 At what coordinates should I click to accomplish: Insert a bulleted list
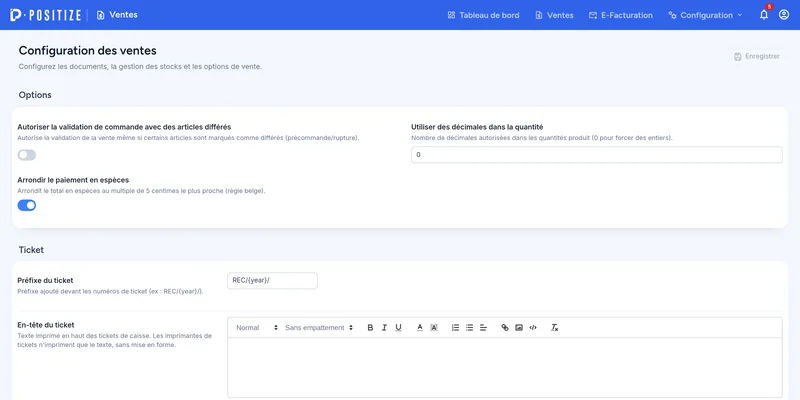click(x=469, y=328)
